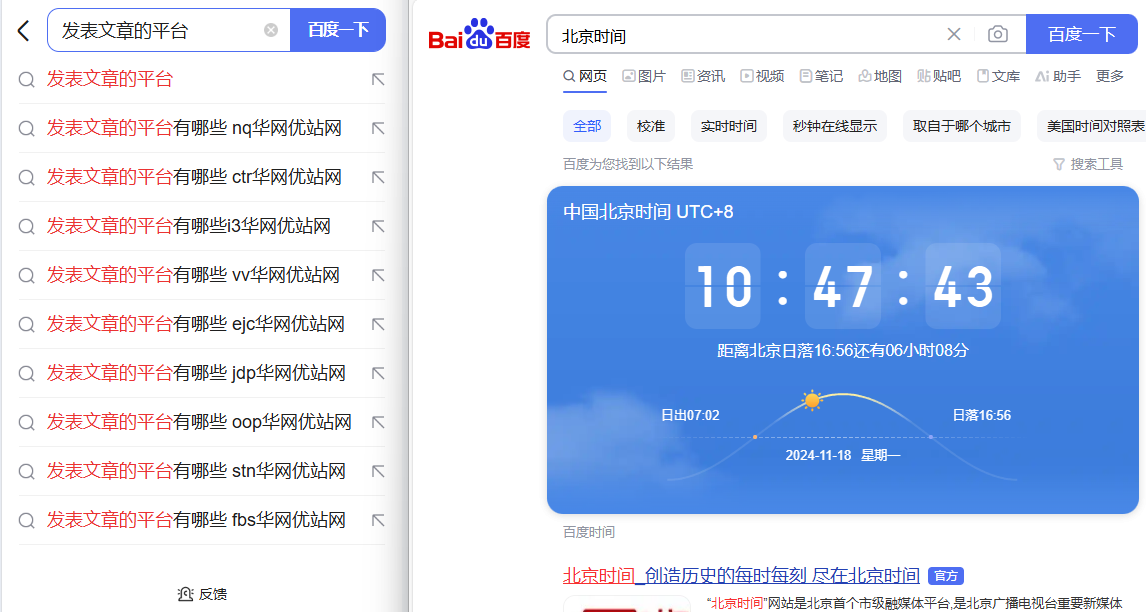
Task: Choose suggestion ending with nq华网优站网
Action: [x=194, y=128]
